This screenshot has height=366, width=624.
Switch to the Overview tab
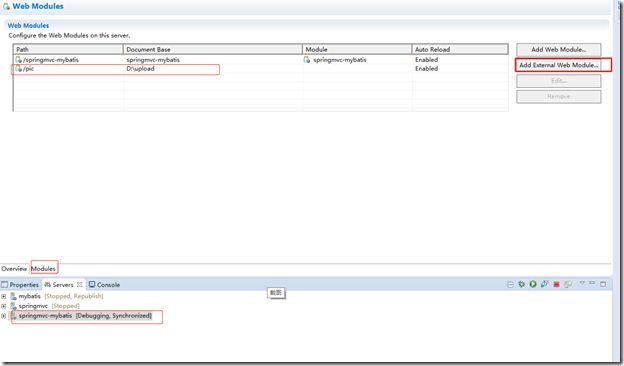(14, 269)
